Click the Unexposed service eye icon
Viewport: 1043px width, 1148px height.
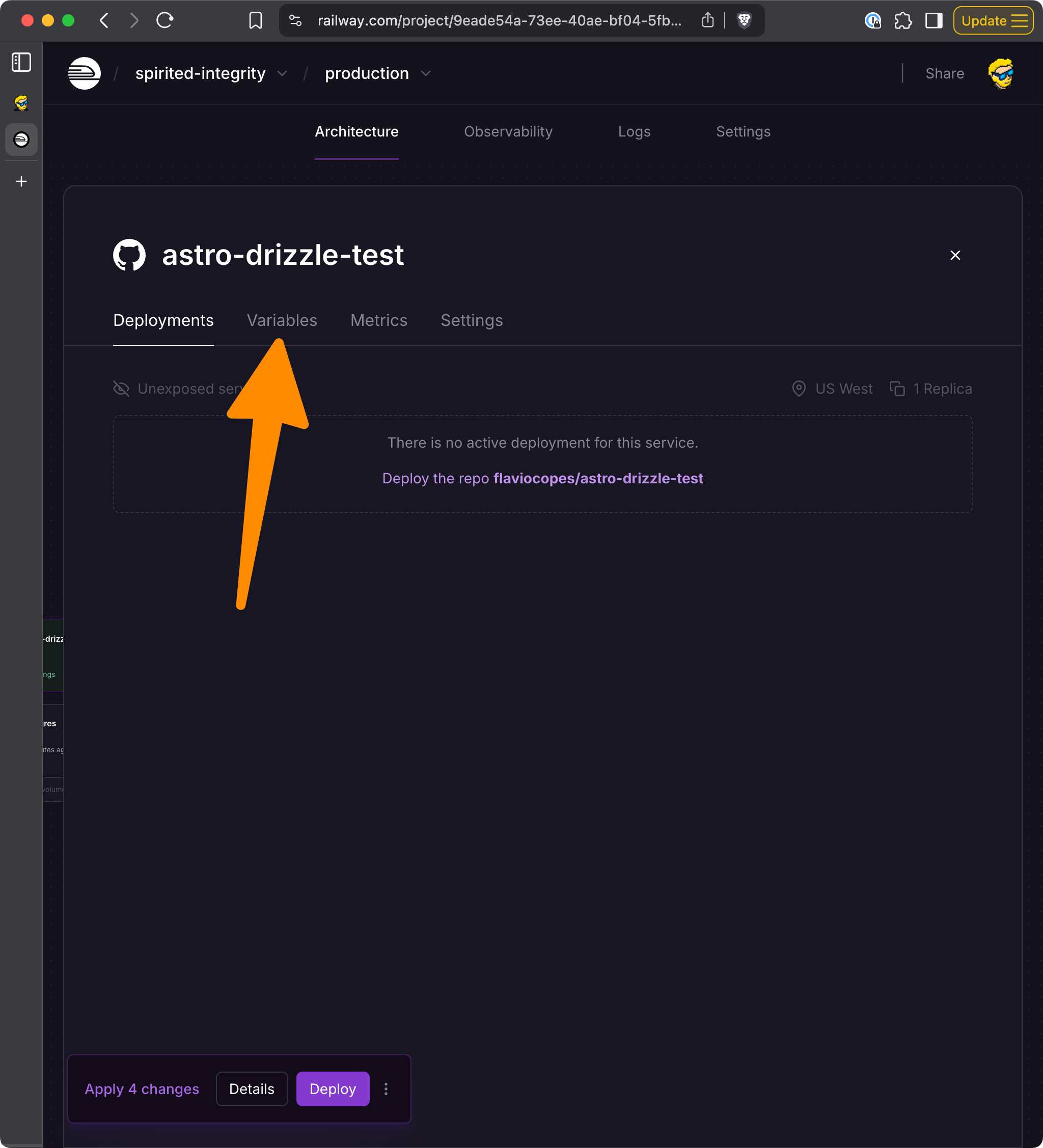coord(121,389)
